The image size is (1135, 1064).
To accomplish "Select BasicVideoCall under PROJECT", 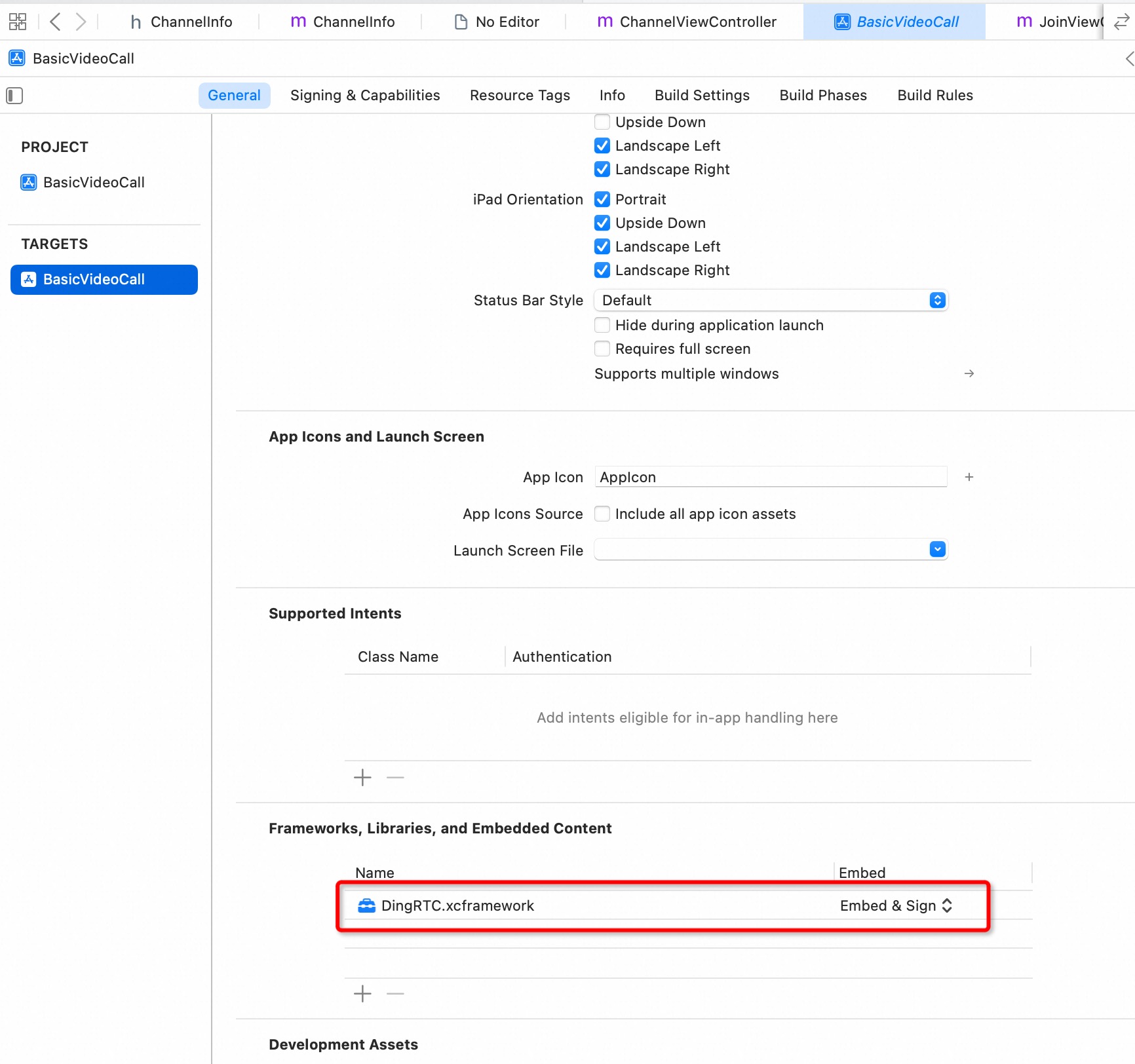I will coord(94,182).
